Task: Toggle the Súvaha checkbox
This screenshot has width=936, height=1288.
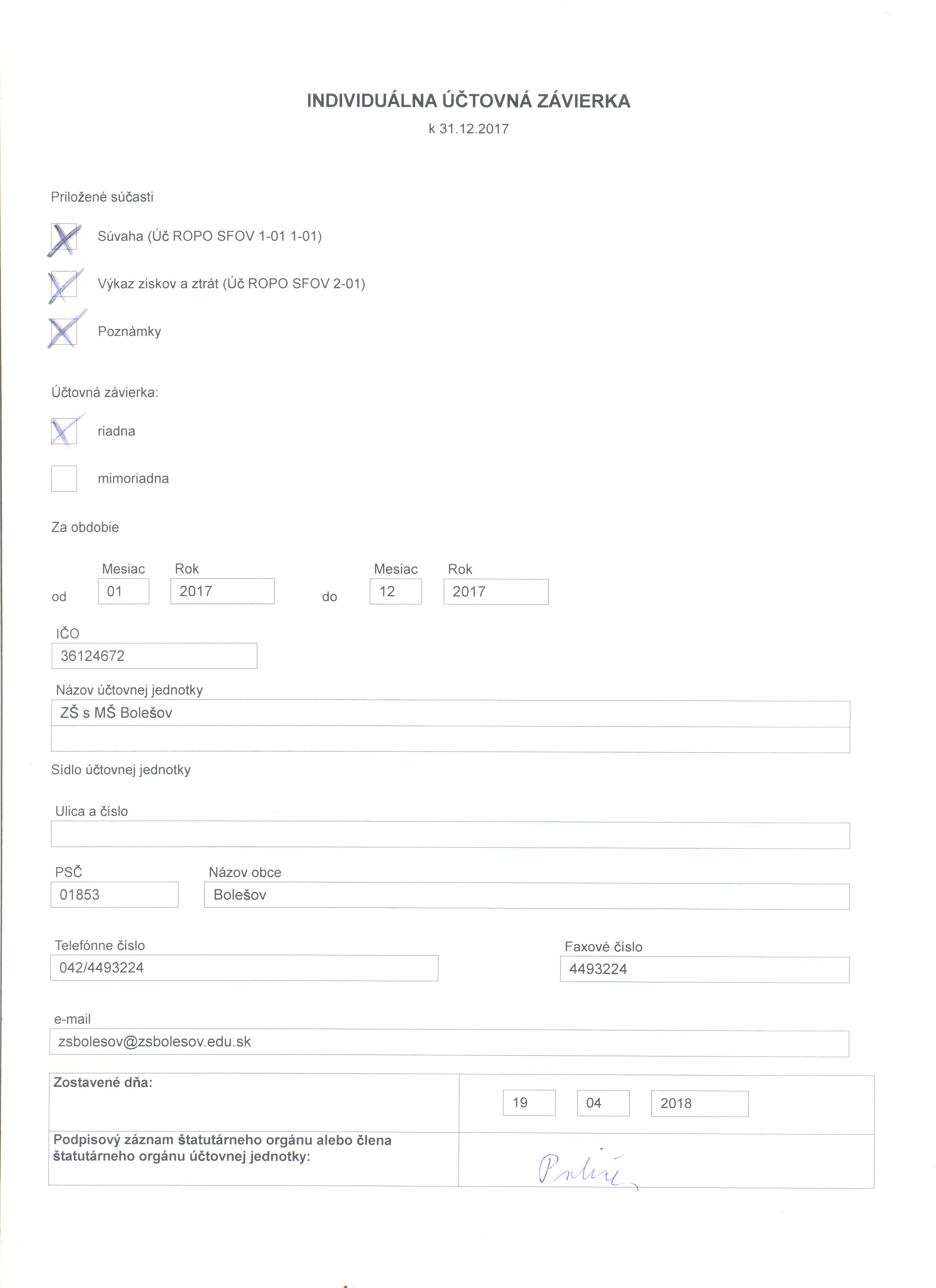Action: [64, 237]
